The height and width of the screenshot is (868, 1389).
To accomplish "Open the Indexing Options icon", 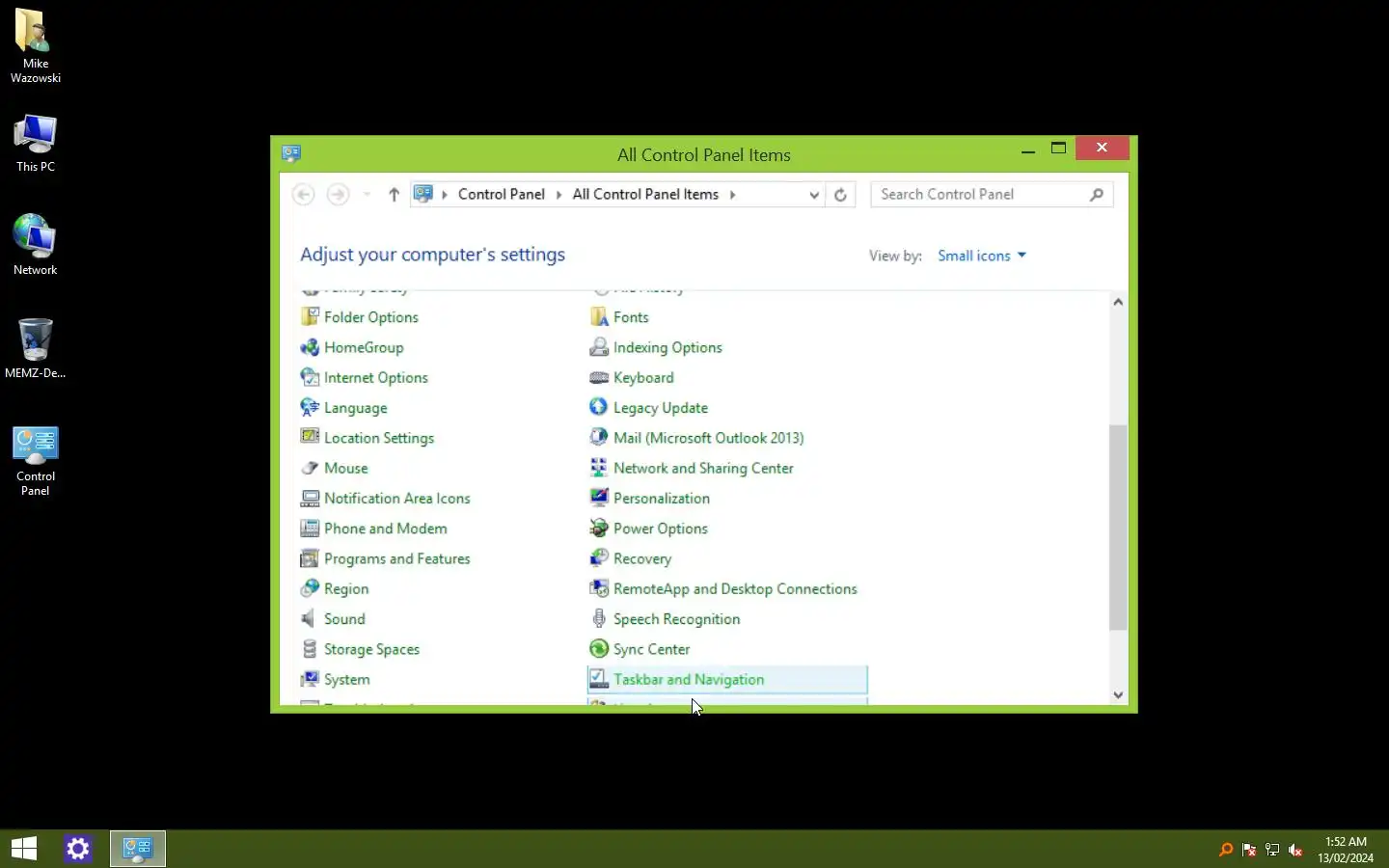I will (599, 347).
